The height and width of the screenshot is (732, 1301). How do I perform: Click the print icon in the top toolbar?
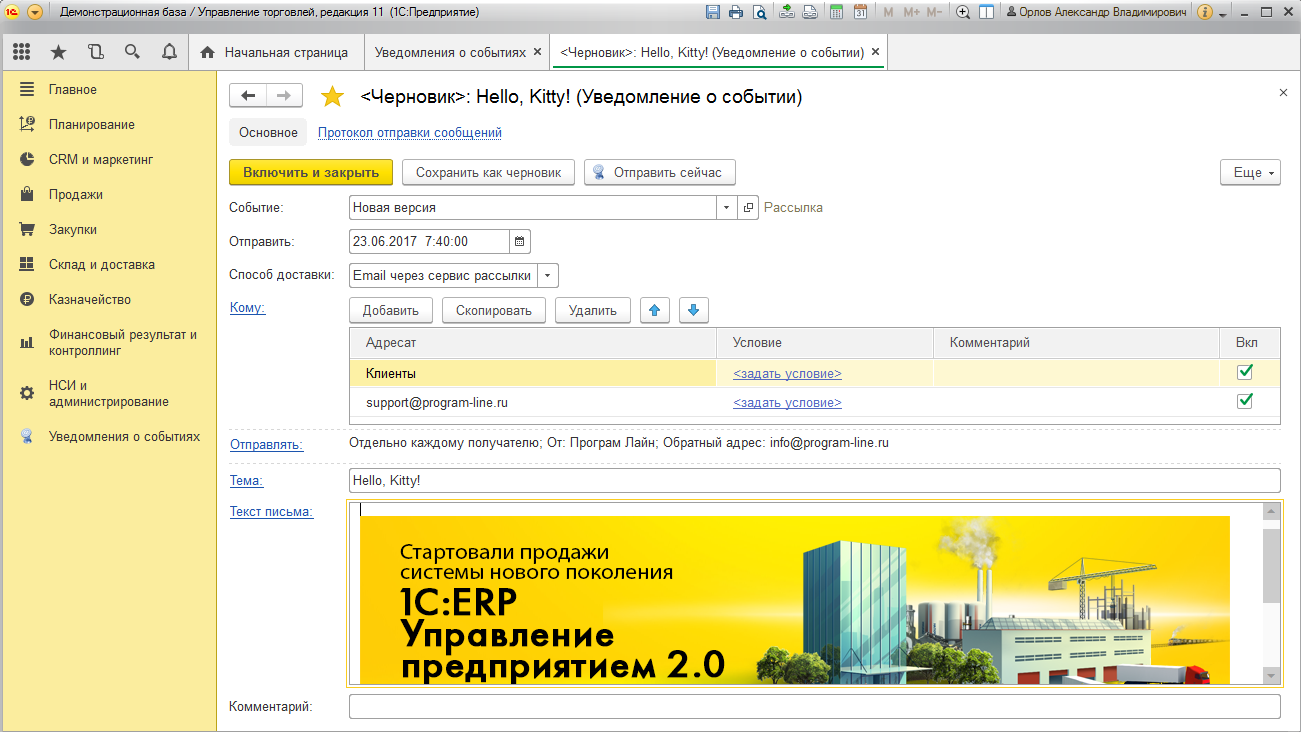(x=735, y=11)
